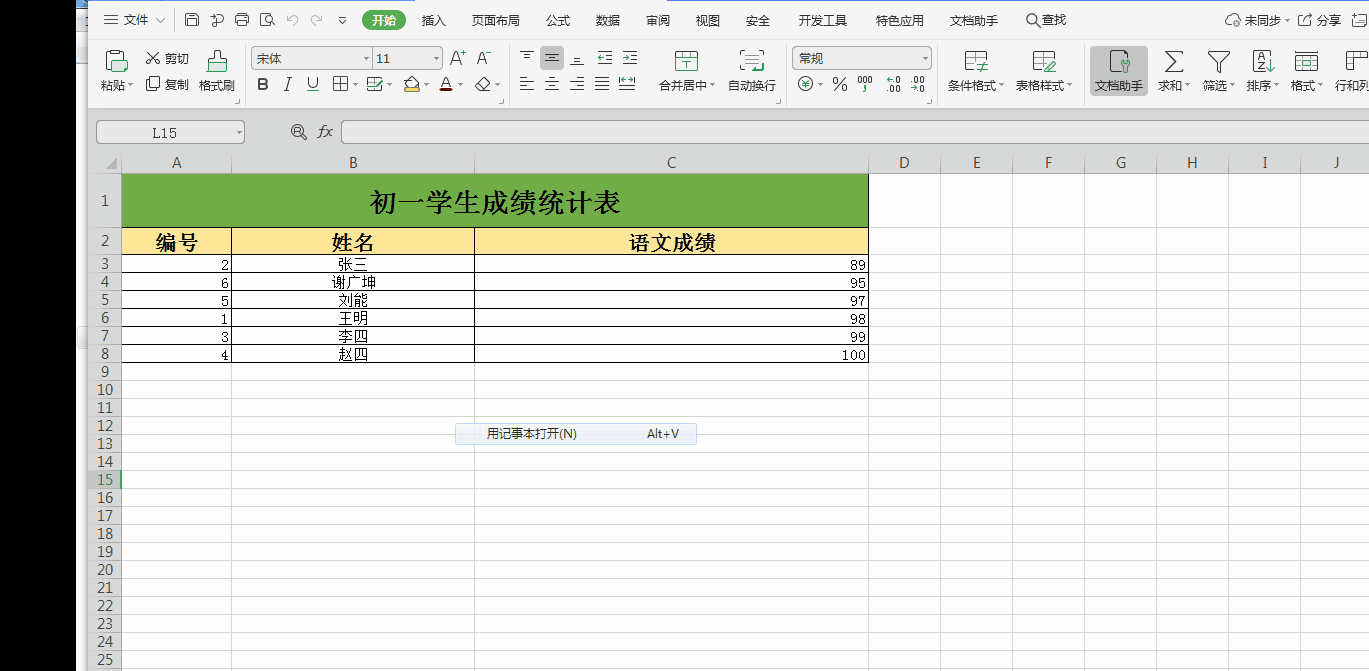1369x671 pixels.
Task: Click the thousands separator icon
Action: [x=865, y=85]
